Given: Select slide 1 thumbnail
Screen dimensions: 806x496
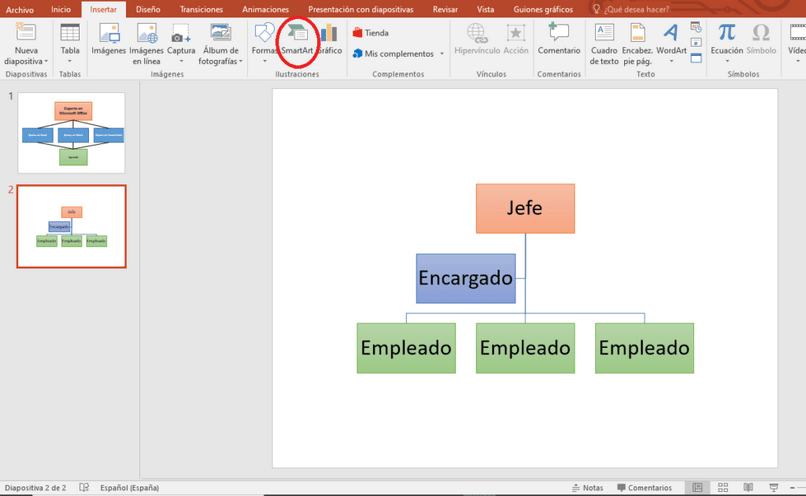Looking at the screenshot, I should pos(71,133).
